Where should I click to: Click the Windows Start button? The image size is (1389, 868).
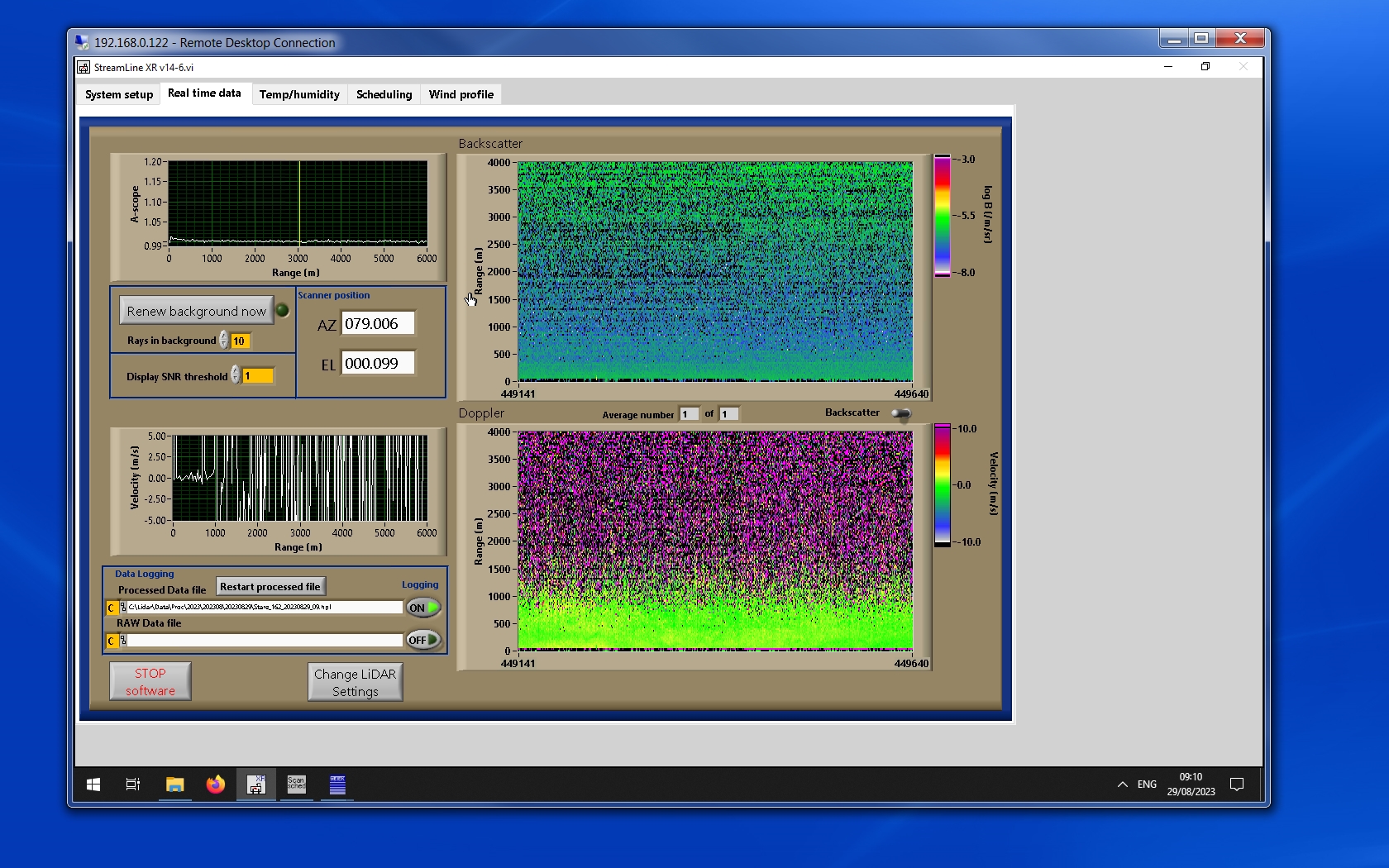93,785
